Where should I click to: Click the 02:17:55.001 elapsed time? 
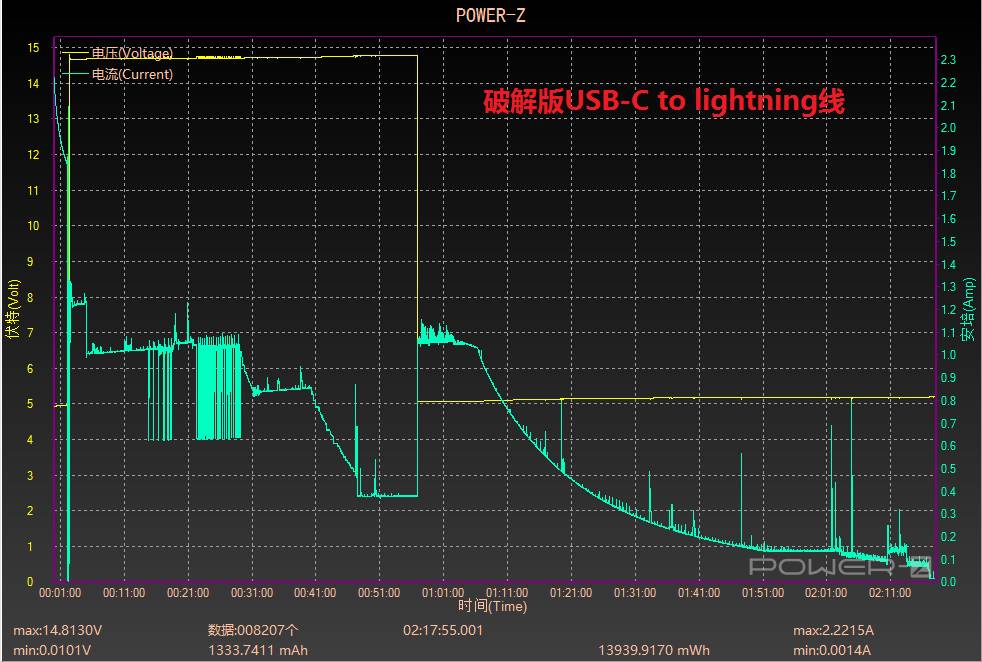pos(443,630)
